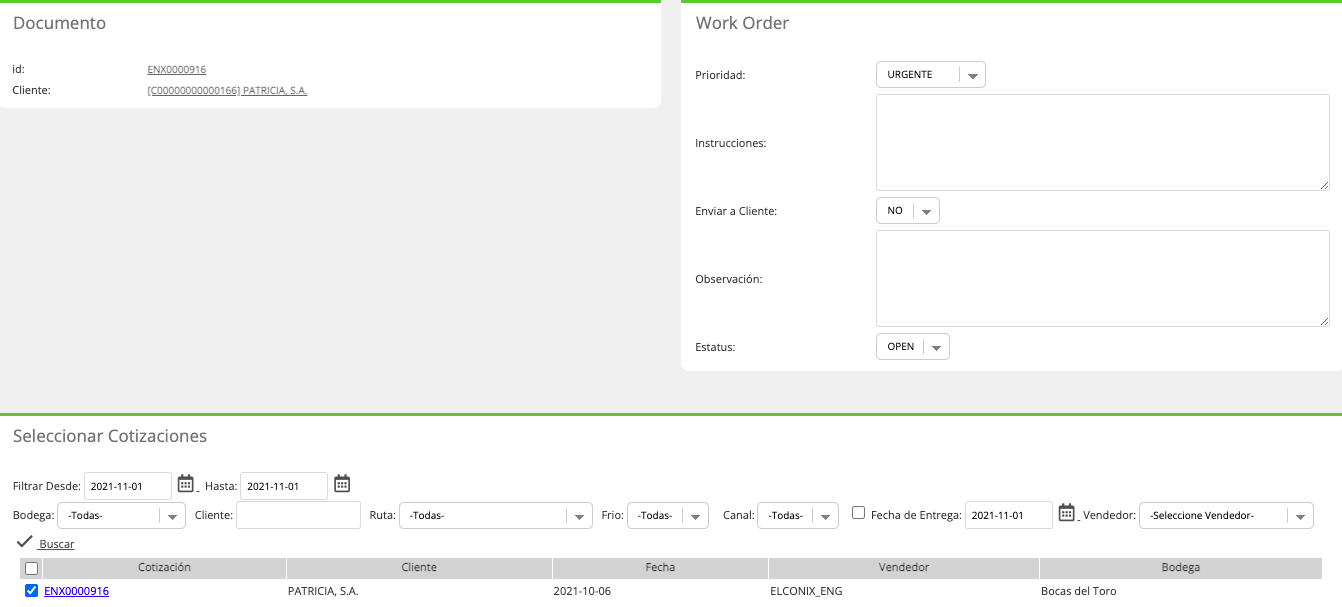This screenshot has height=607, width=1342.
Task: Click the Buscar checkmark icon
Action: click(25, 542)
